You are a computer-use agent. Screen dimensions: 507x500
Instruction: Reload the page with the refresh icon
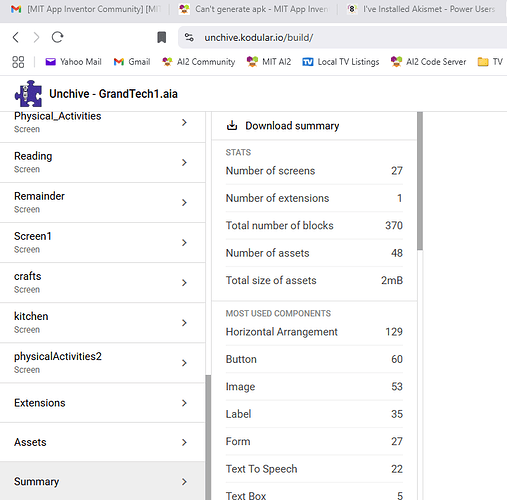pyautogui.click(x=57, y=37)
